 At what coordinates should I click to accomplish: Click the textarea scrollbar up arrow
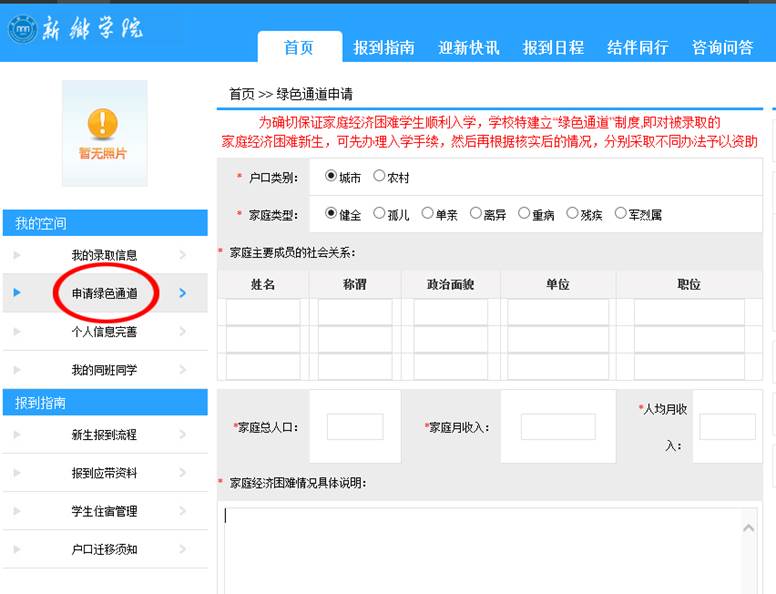(x=748, y=528)
